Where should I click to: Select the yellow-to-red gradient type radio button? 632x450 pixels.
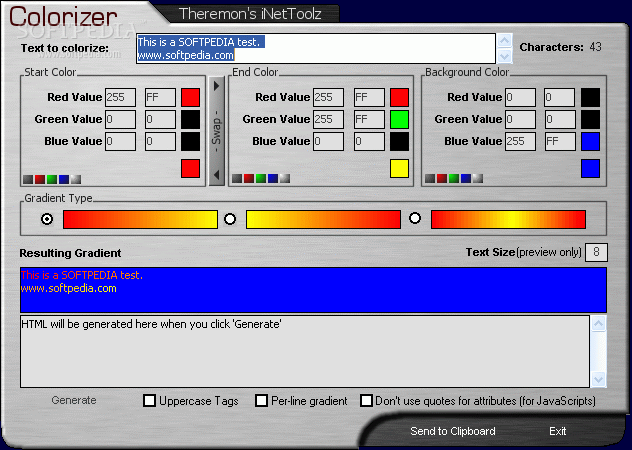point(230,219)
